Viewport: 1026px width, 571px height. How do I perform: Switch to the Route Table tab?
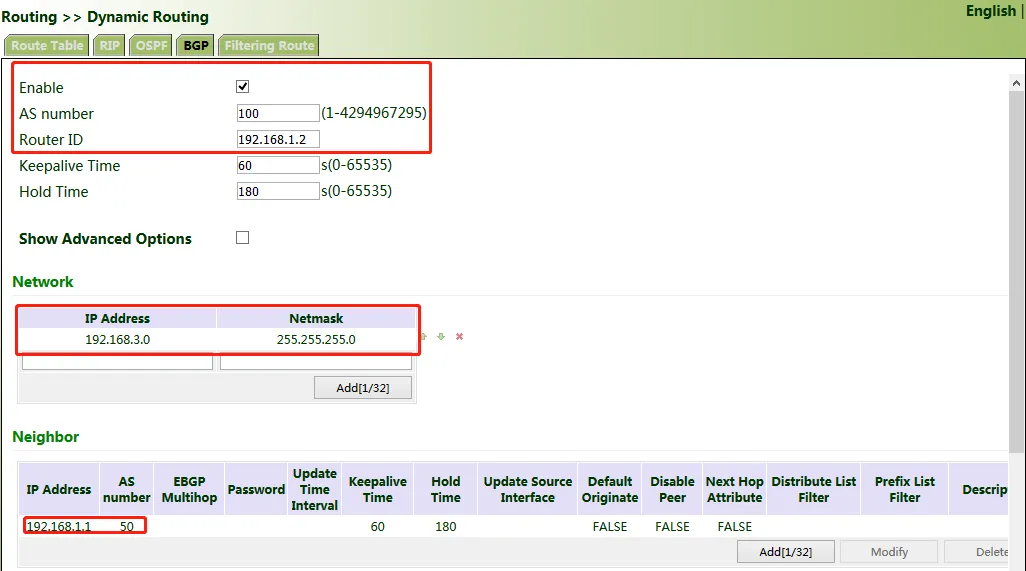pyautogui.click(x=47, y=45)
